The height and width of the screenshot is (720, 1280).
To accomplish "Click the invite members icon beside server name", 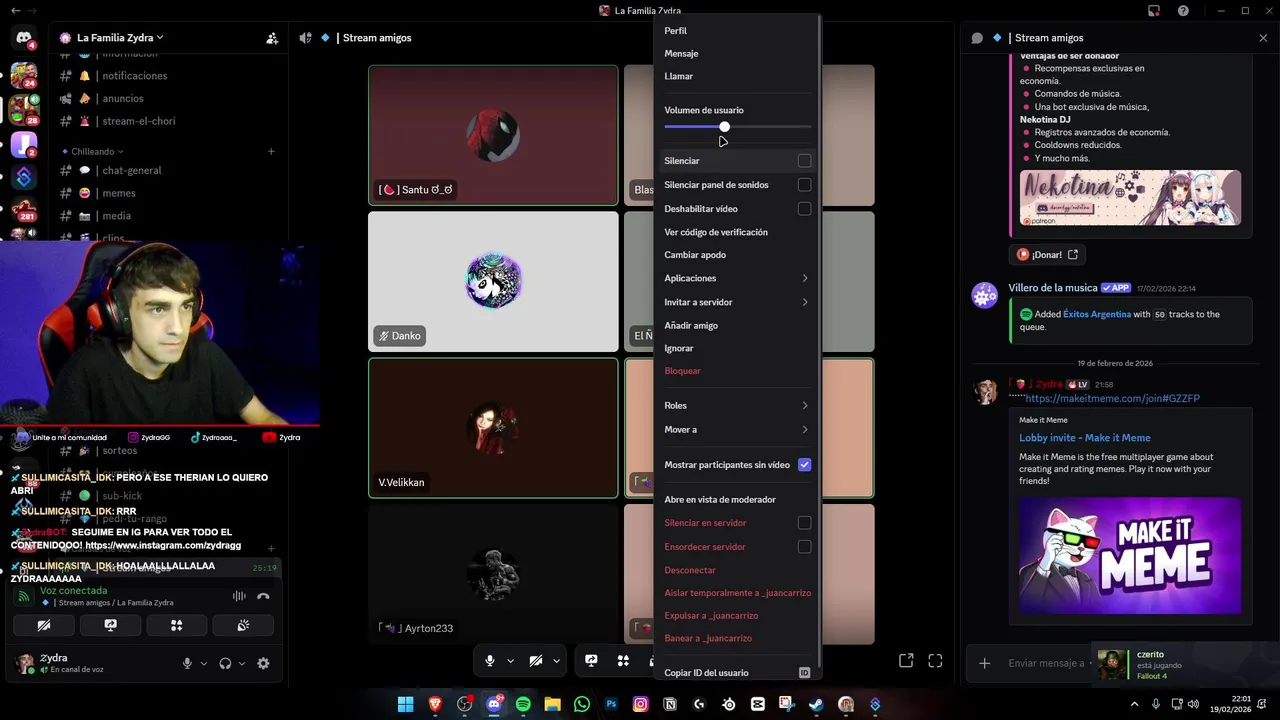I will pyautogui.click(x=272, y=38).
